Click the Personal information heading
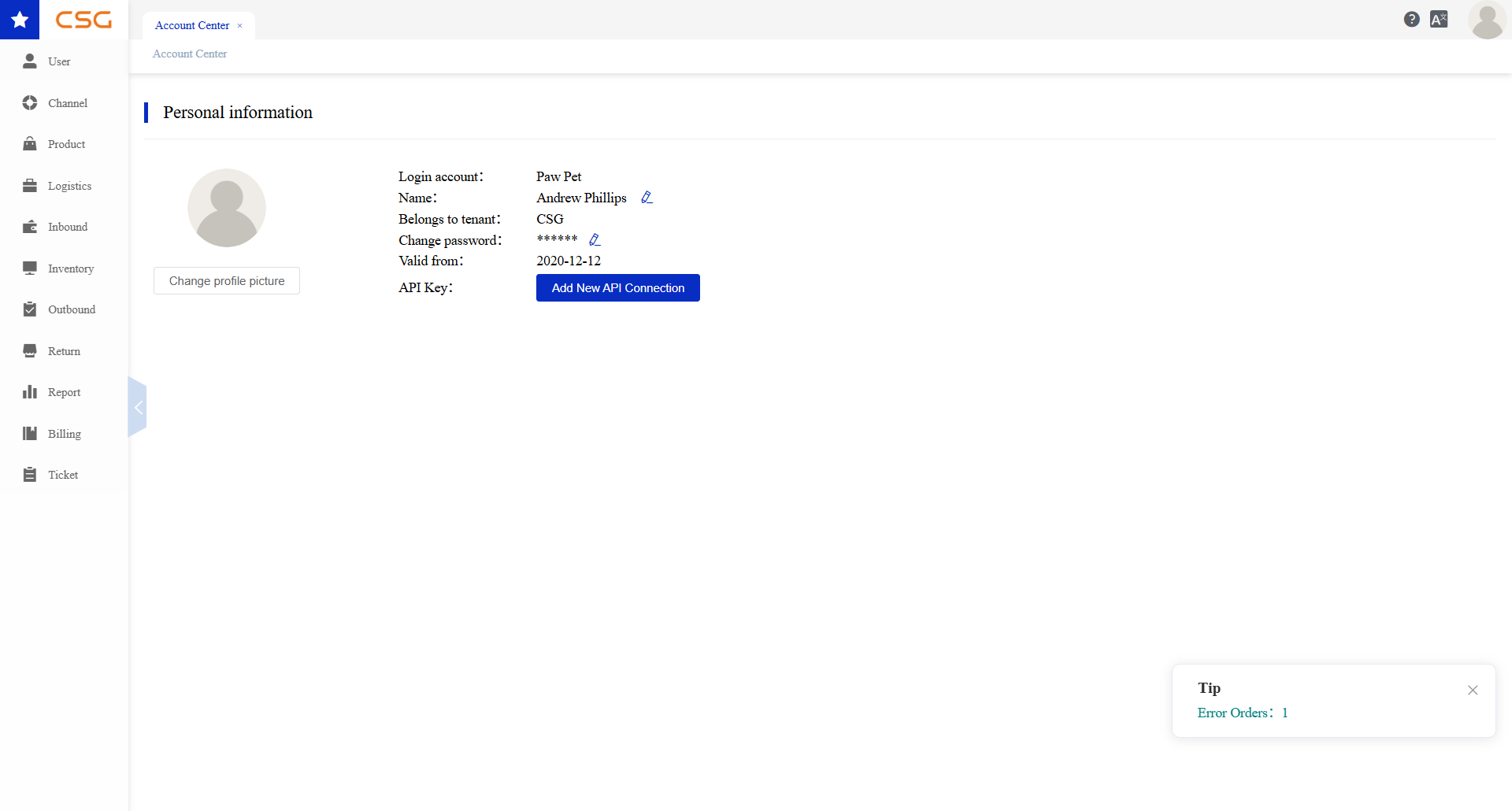Viewport: 1512px width, 811px height. coord(238,112)
